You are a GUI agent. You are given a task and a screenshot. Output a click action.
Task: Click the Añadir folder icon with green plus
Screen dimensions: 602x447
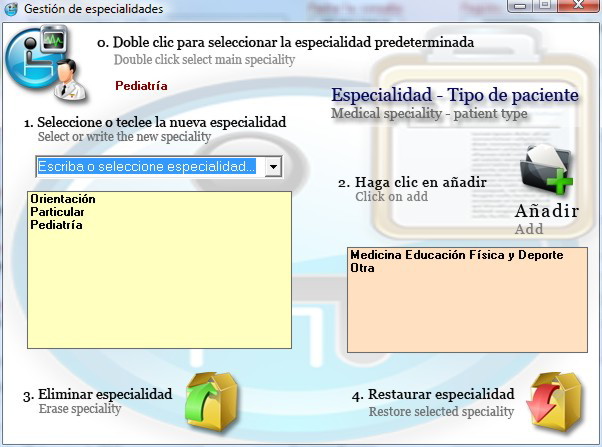[x=547, y=171]
